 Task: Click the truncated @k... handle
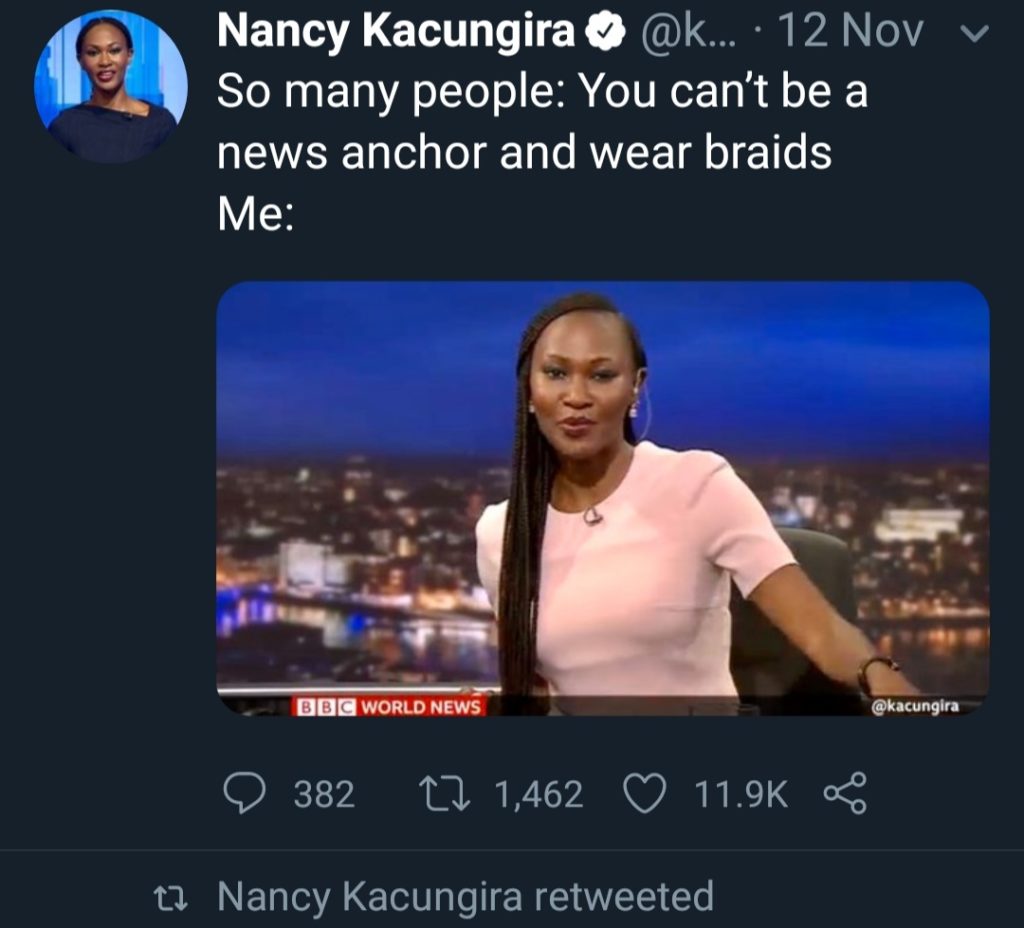click(x=689, y=31)
